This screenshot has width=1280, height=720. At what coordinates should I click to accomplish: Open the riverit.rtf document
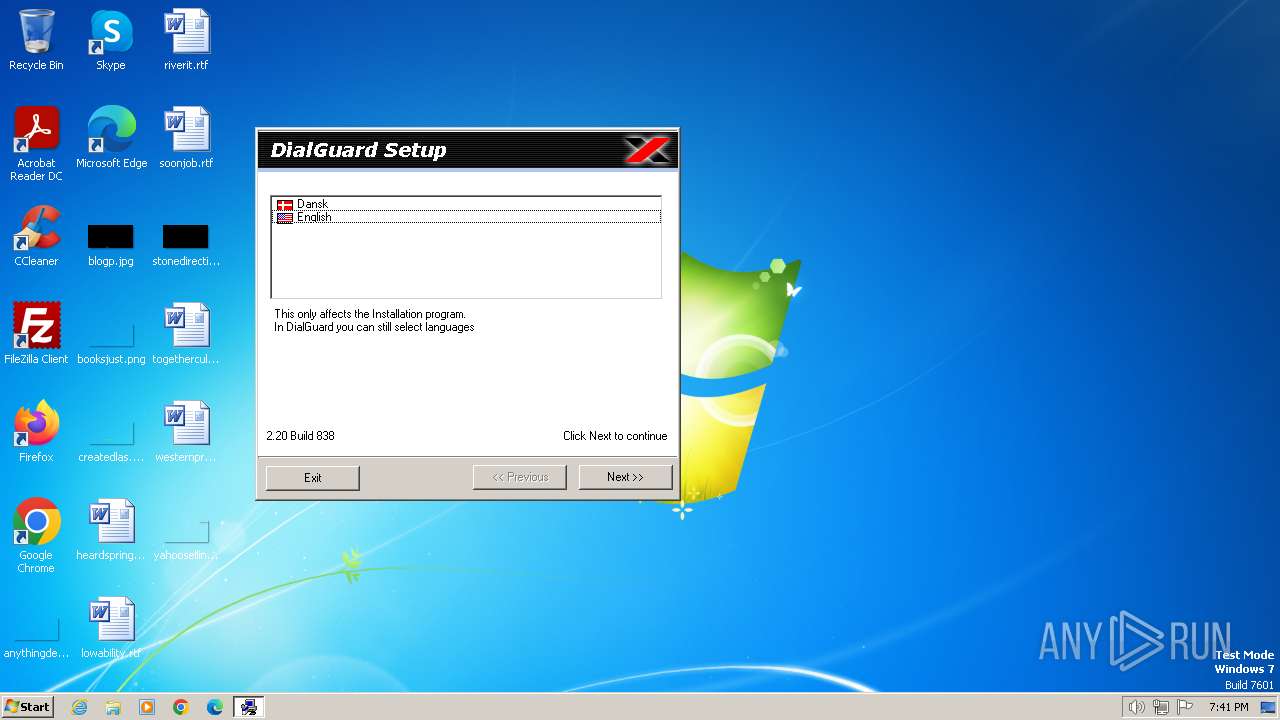(186, 40)
